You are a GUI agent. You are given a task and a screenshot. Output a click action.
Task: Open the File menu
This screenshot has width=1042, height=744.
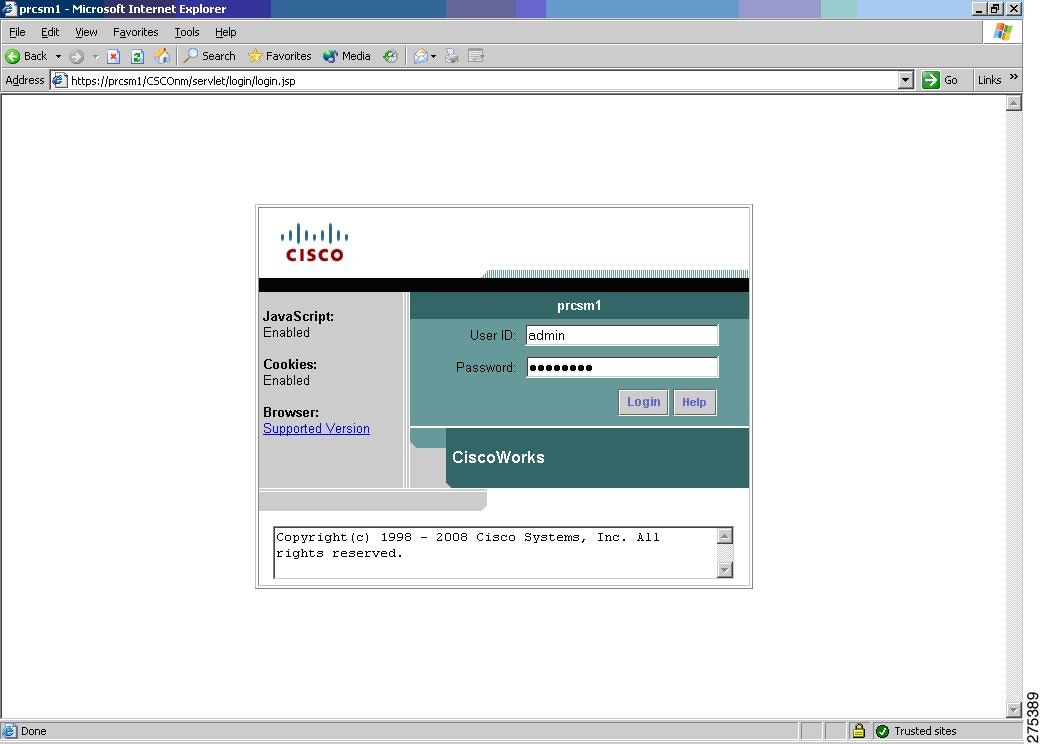(17, 32)
